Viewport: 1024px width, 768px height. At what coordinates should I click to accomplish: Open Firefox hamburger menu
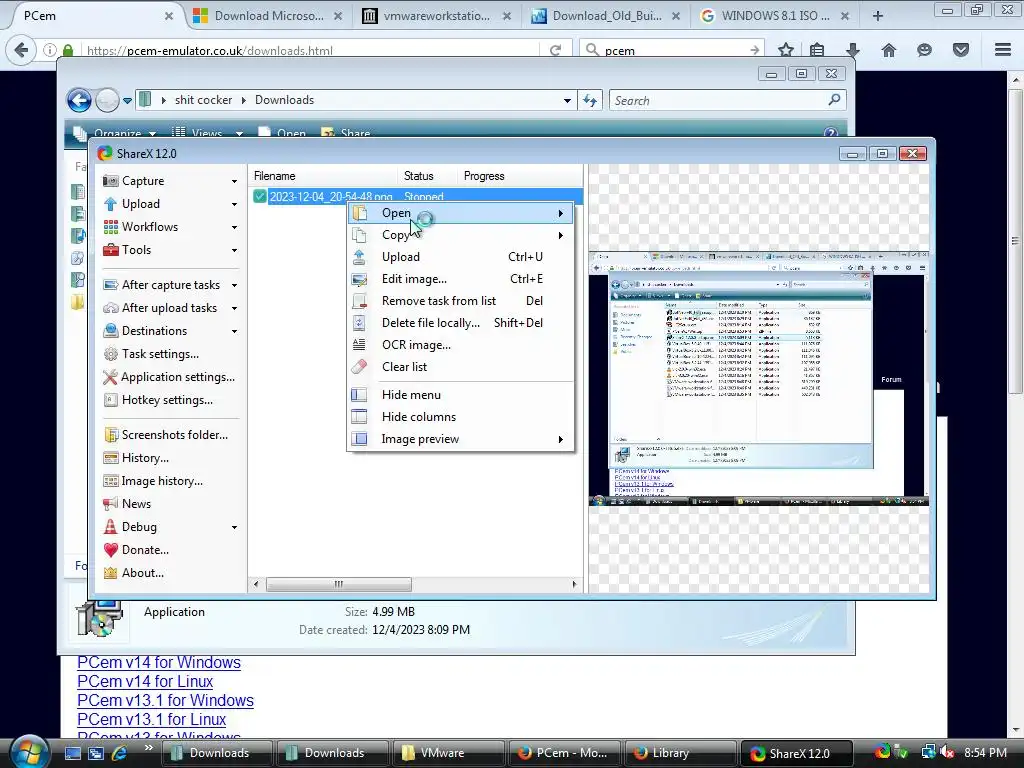[1003, 50]
